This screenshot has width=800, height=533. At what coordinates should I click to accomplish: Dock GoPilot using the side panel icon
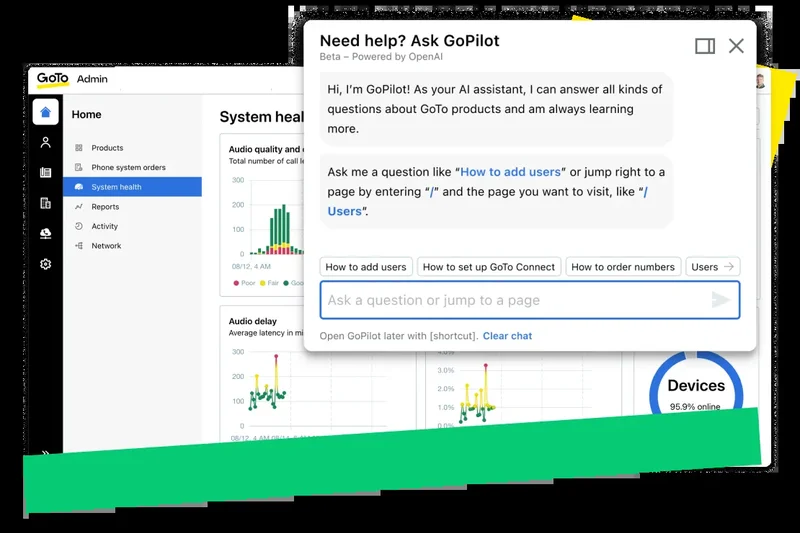click(x=704, y=46)
